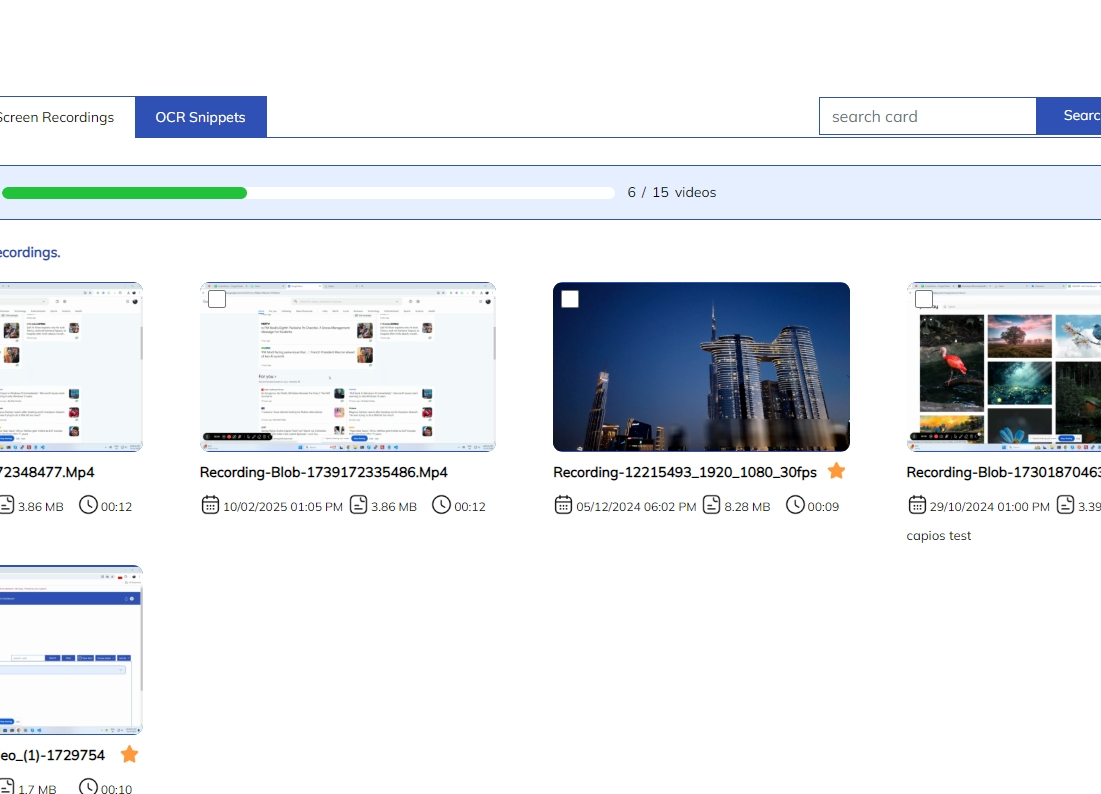Check the box on the capios test recording

coord(924,299)
